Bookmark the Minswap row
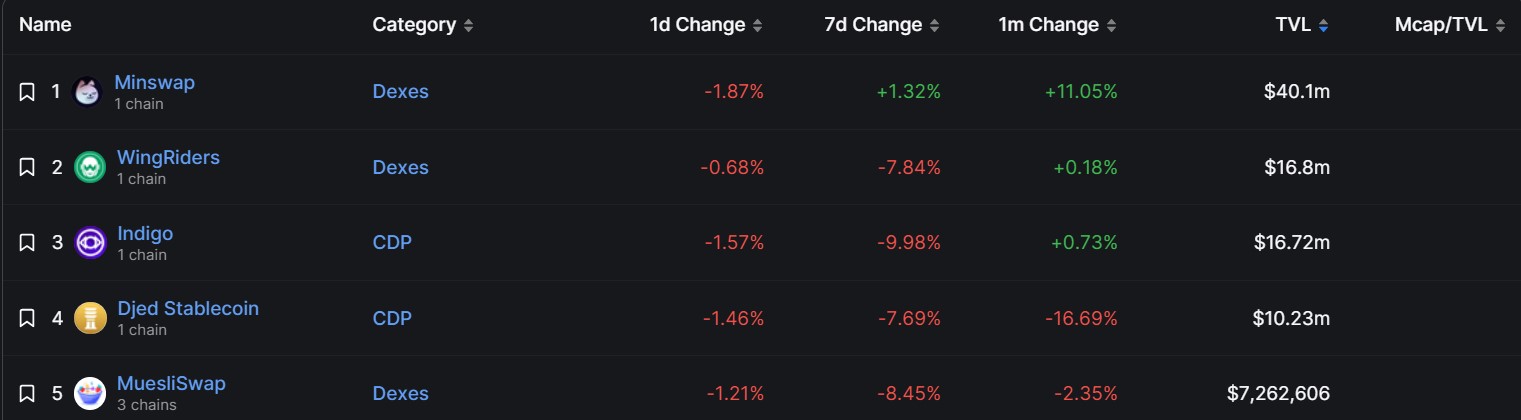 point(27,92)
